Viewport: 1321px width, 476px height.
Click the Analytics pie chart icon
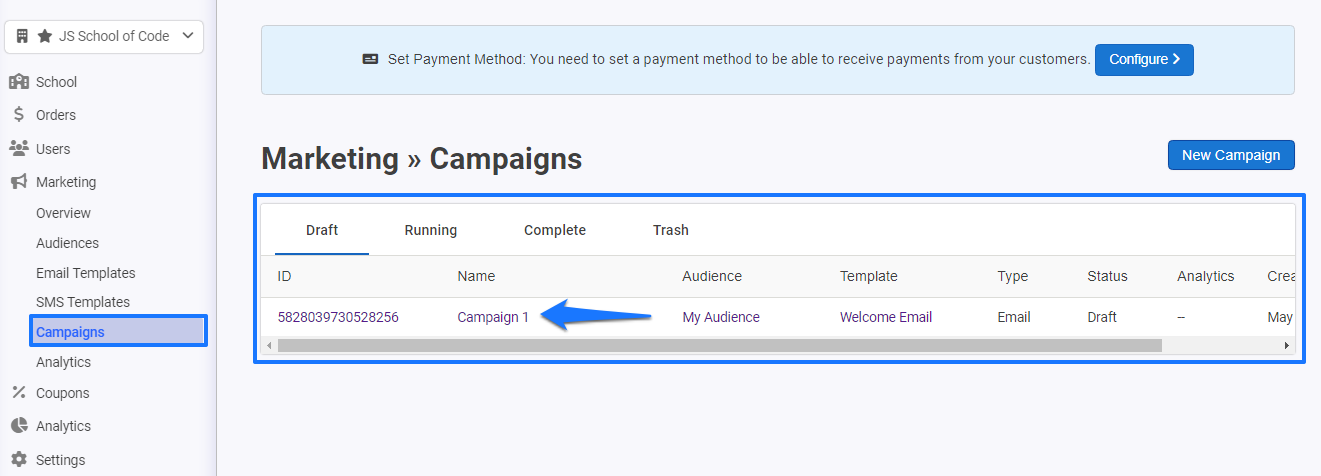pos(18,426)
